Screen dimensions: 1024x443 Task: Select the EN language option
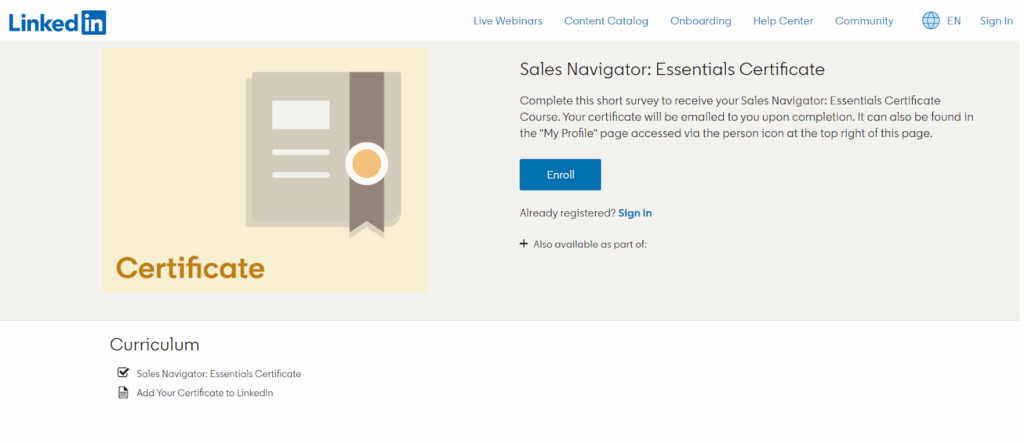click(954, 21)
